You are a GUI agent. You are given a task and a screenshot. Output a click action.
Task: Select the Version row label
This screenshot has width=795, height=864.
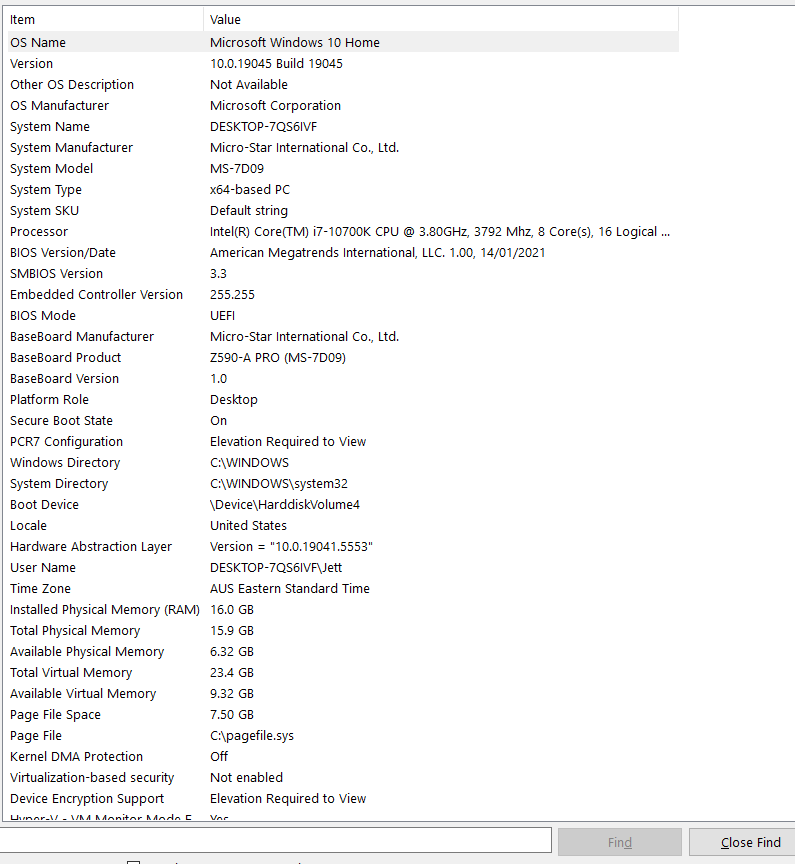pos(31,63)
